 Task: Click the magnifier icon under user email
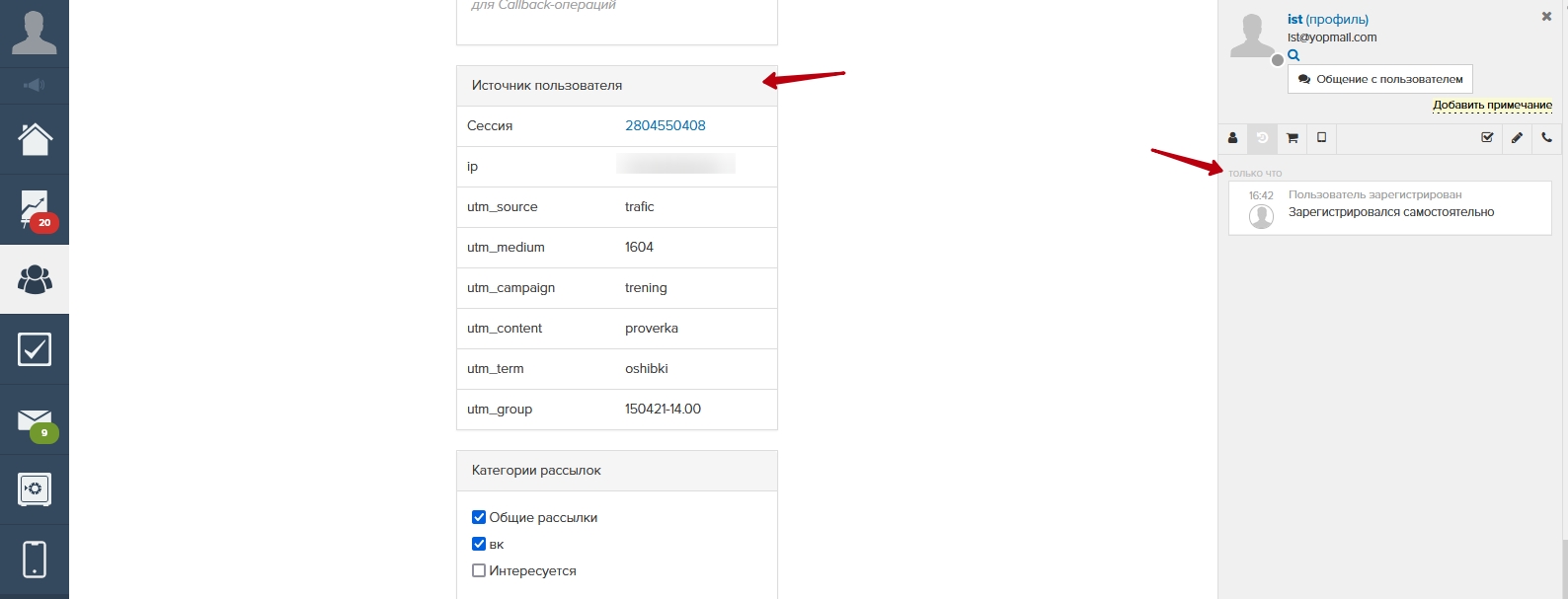[x=1294, y=55]
